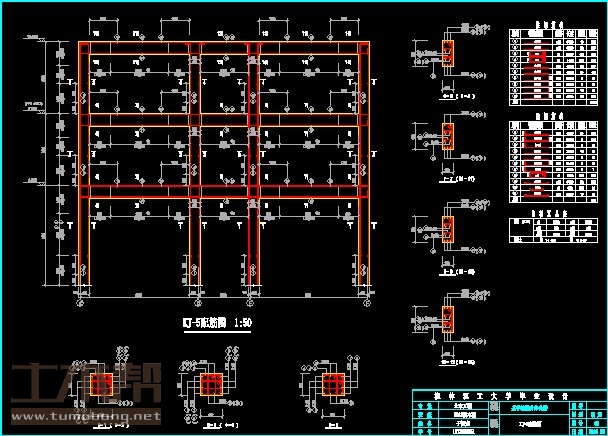The image size is (608, 436).
Task: Select the leftmost column of the frame elevation
Action: 81,170
